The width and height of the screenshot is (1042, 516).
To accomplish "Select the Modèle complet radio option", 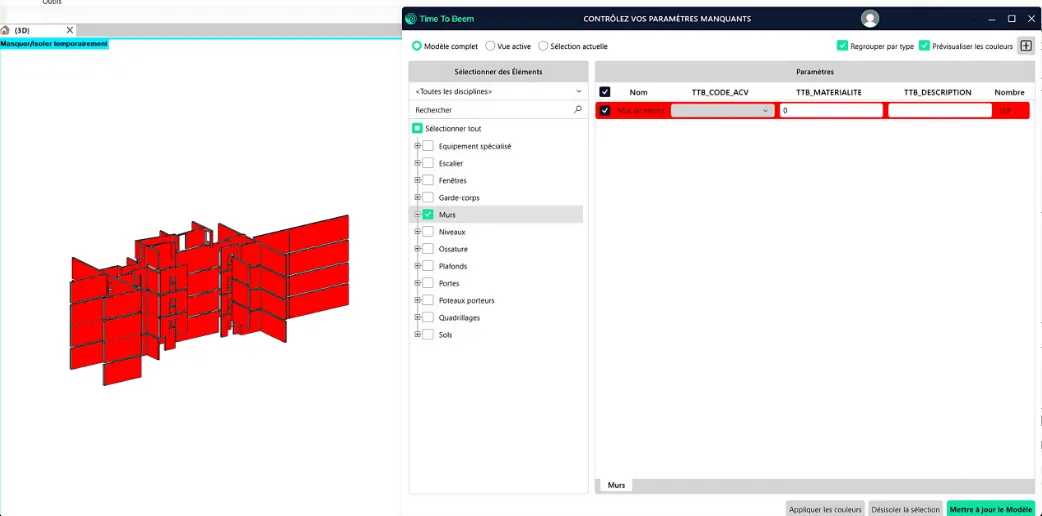I will click(417, 46).
